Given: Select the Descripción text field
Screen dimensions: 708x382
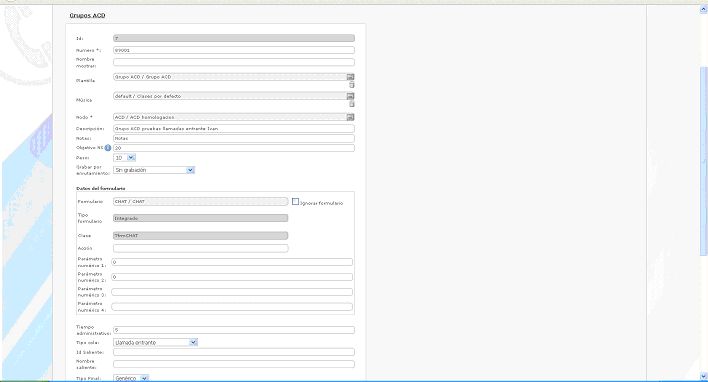Looking at the screenshot, I should (x=234, y=129).
